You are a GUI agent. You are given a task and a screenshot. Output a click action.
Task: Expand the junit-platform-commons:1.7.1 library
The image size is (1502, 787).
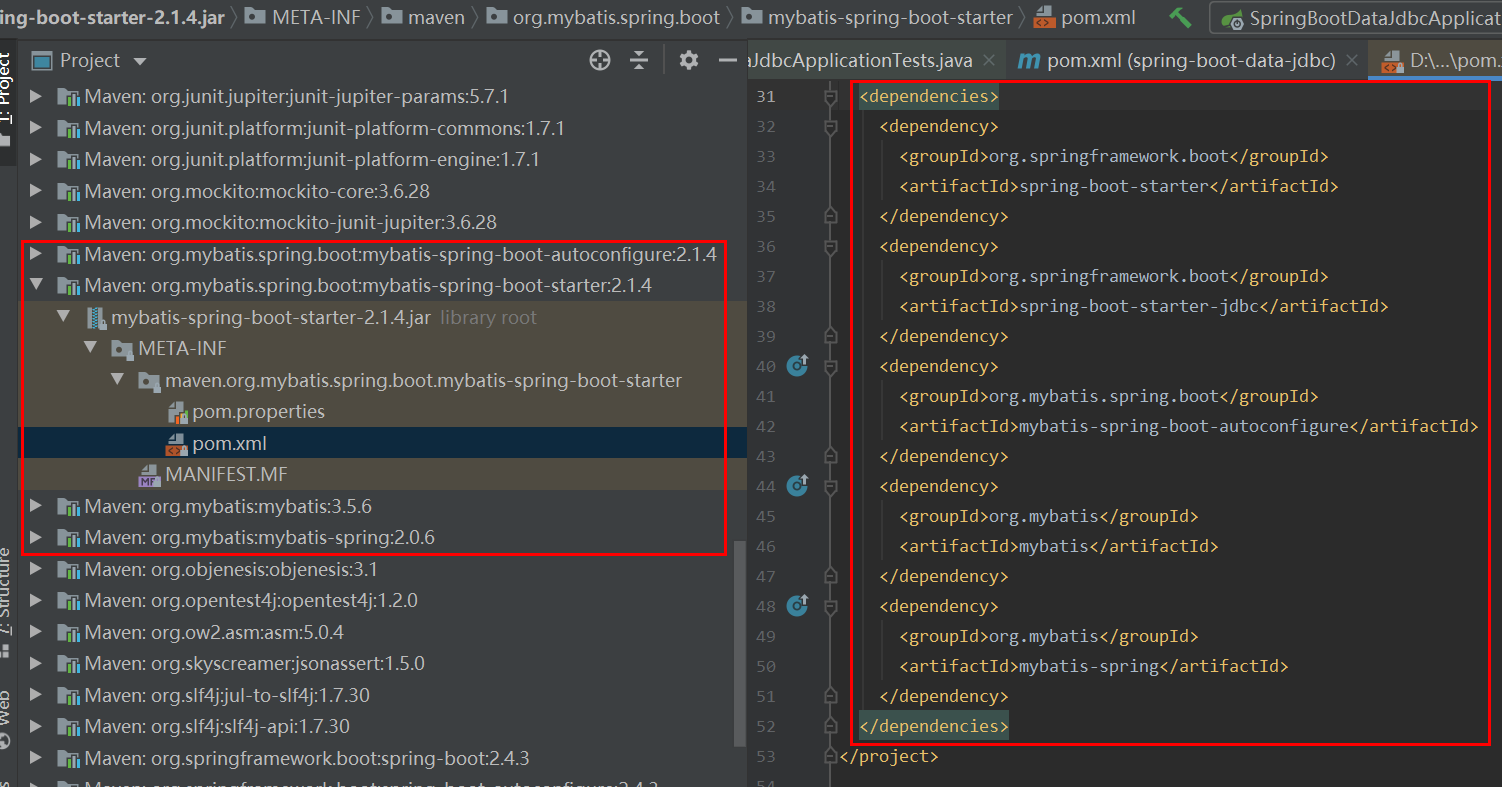click(36, 128)
